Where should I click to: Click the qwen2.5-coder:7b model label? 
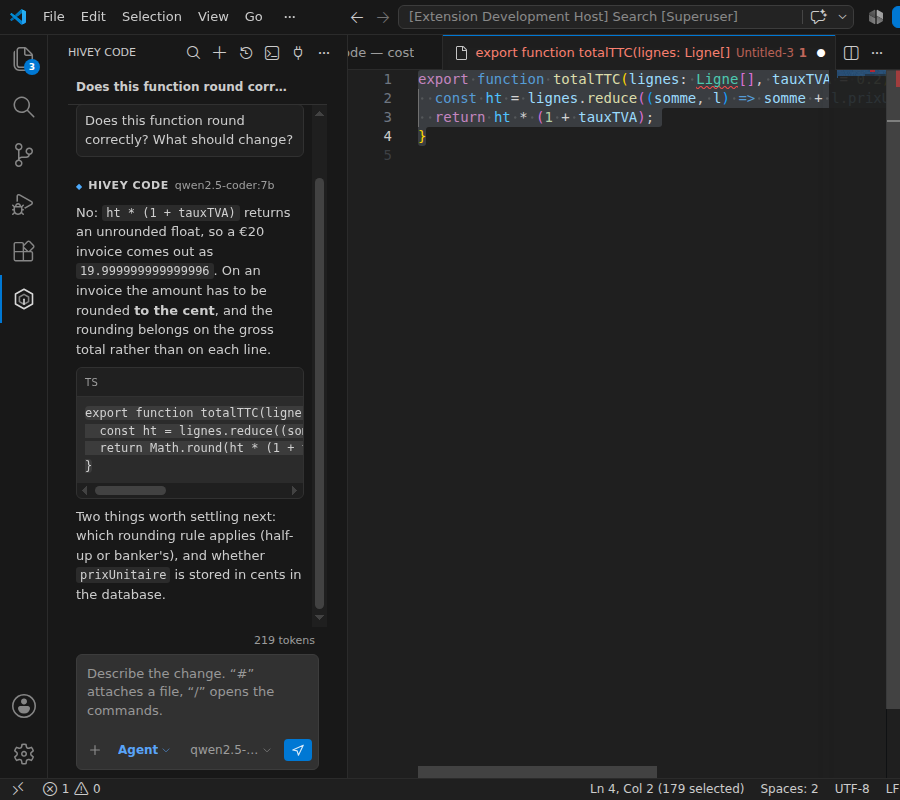click(x=224, y=185)
